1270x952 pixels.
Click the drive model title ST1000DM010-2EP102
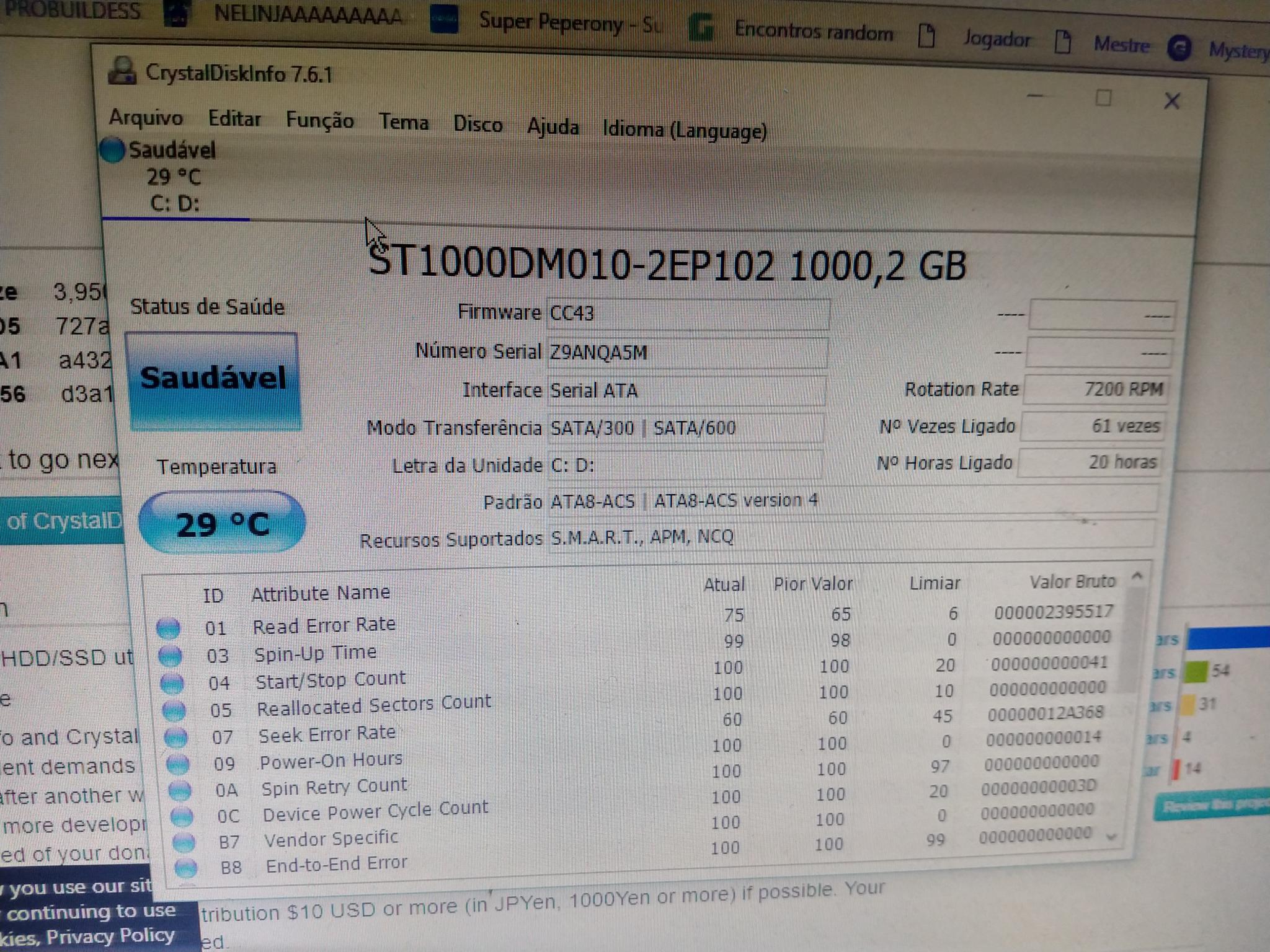click(571, 263)
